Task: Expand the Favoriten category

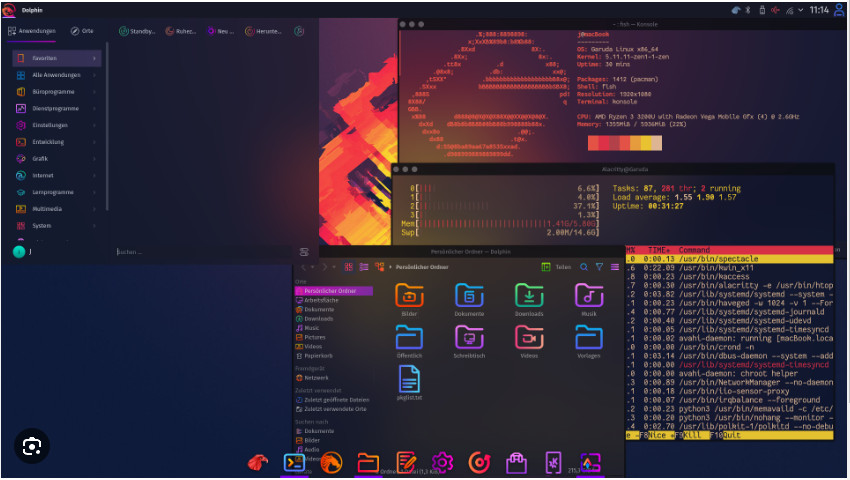Action: (x=56, y=58)
